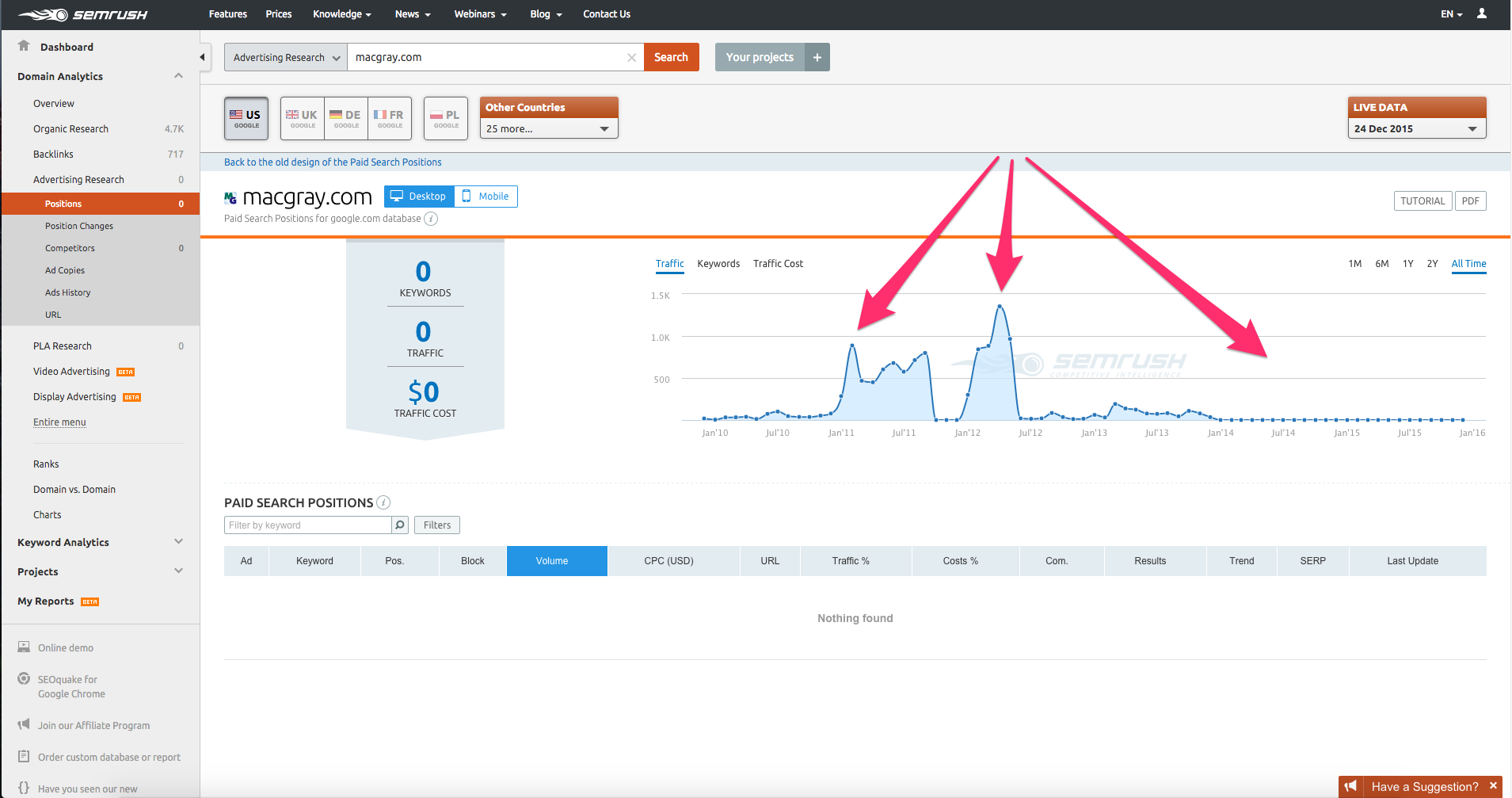The image size is (1512, 798).
Task: Click the Affiliate Program megaphone icon
Action: pos(24,725)
